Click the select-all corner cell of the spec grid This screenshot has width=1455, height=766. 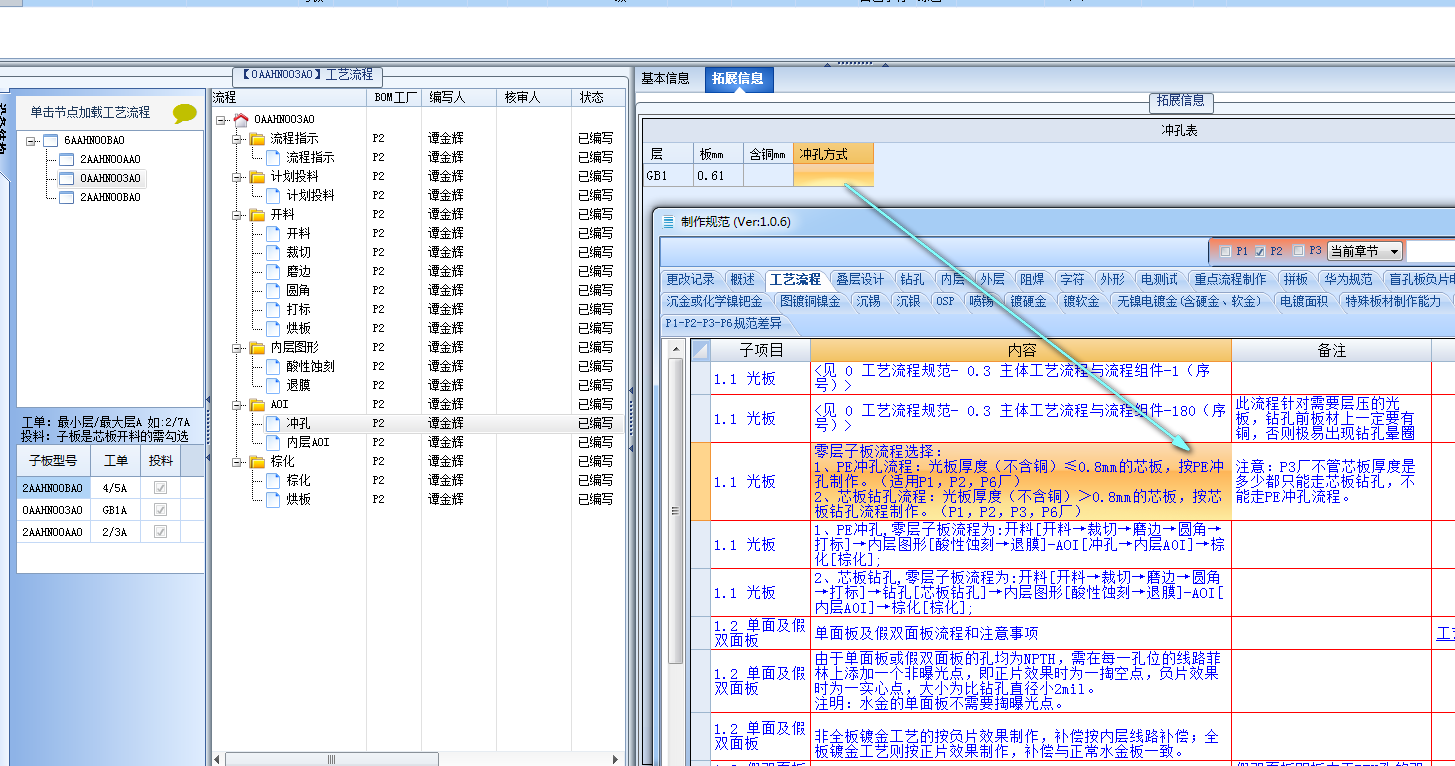click(x=700, y=350)
